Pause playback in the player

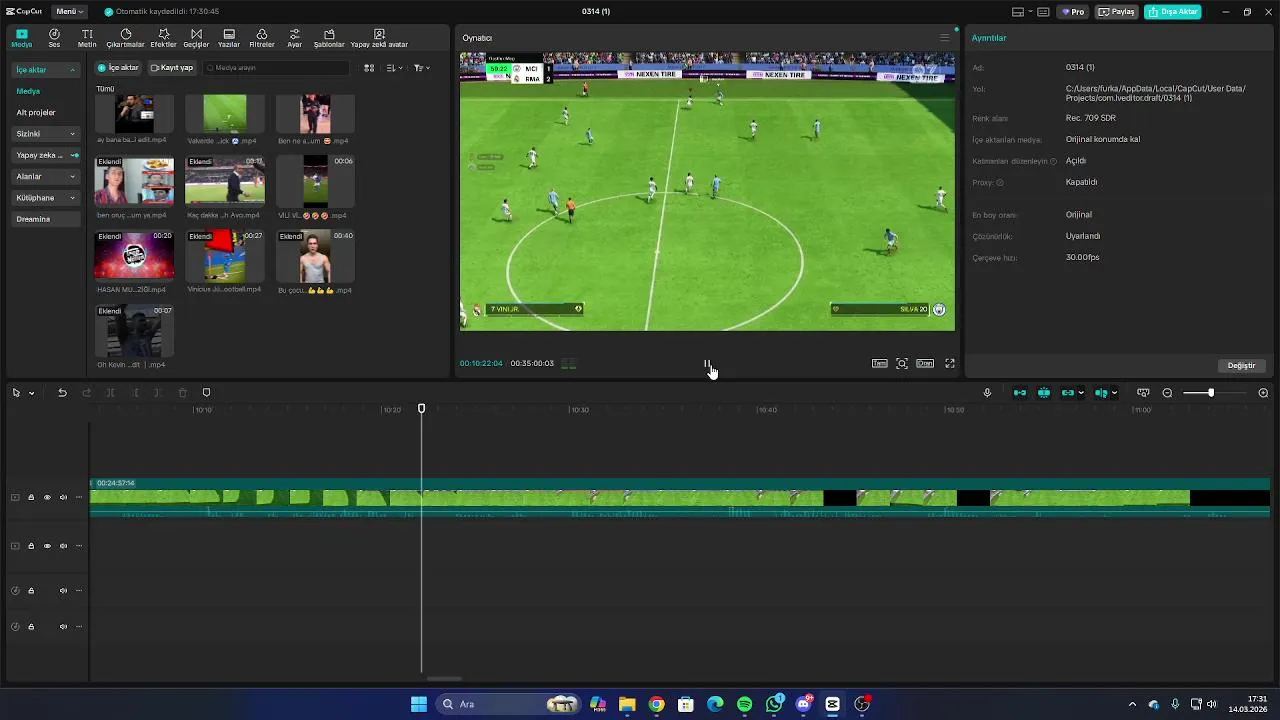(x=707, y=364)
